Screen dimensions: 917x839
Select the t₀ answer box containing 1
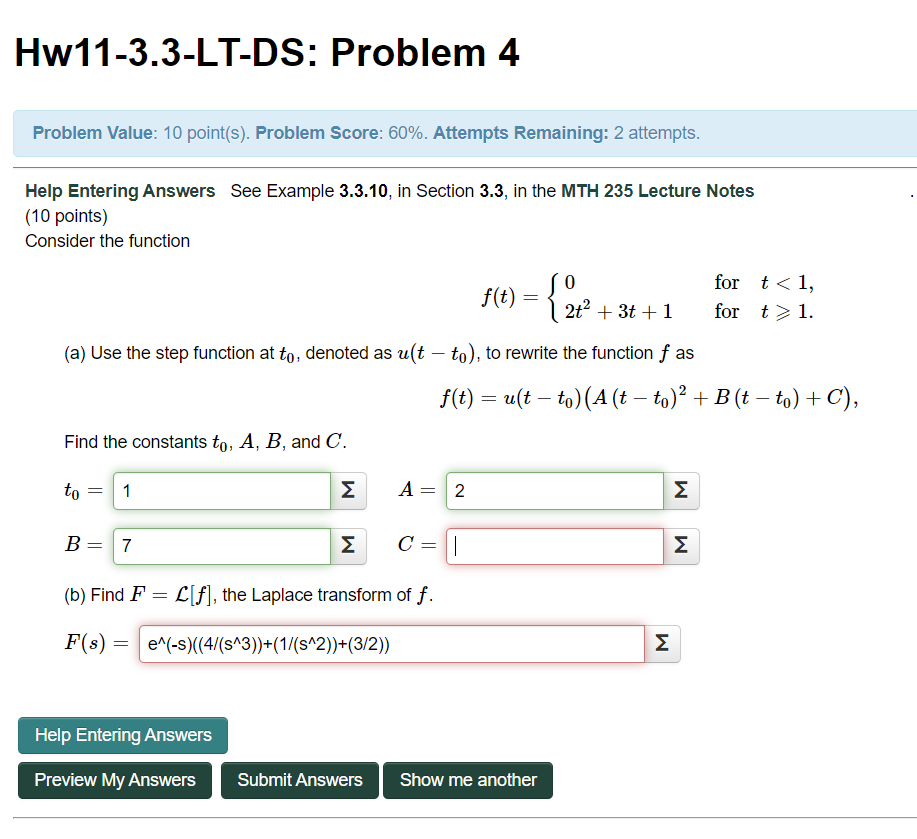220,490
